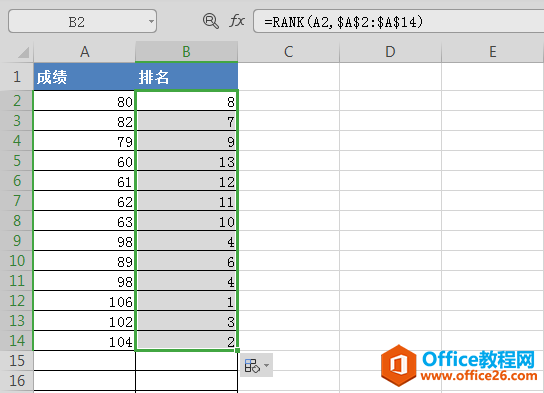Screen dimensions: 544x393
Task: Open the Name Box dropdown arrow
Action: tap(151, 22)
